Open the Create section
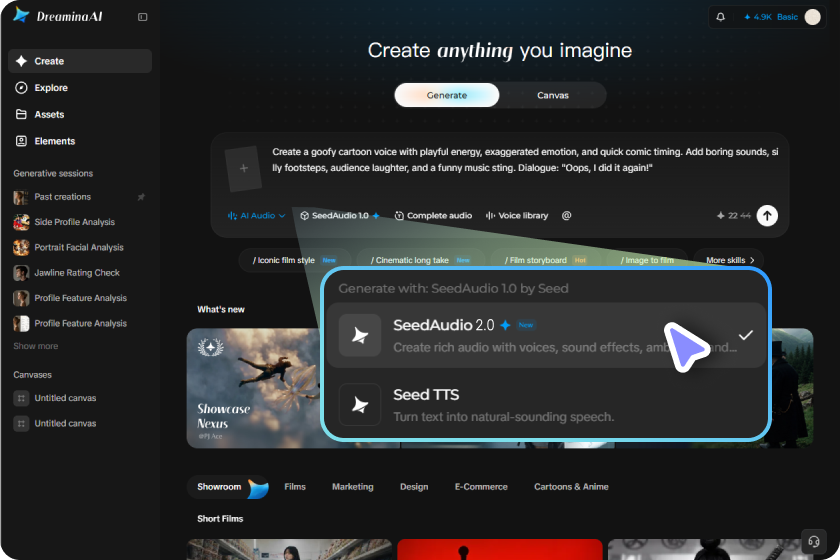 click(80, 61)
